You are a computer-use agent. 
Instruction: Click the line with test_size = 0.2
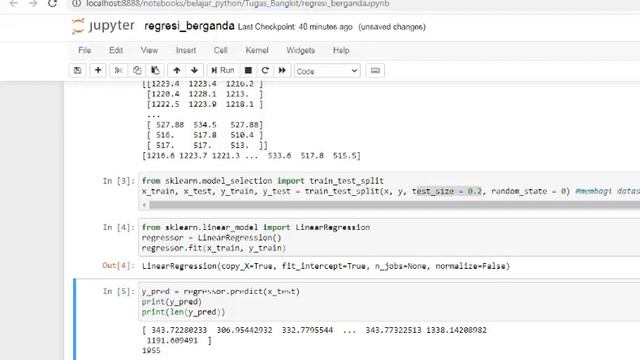click(x=391, y=191)
